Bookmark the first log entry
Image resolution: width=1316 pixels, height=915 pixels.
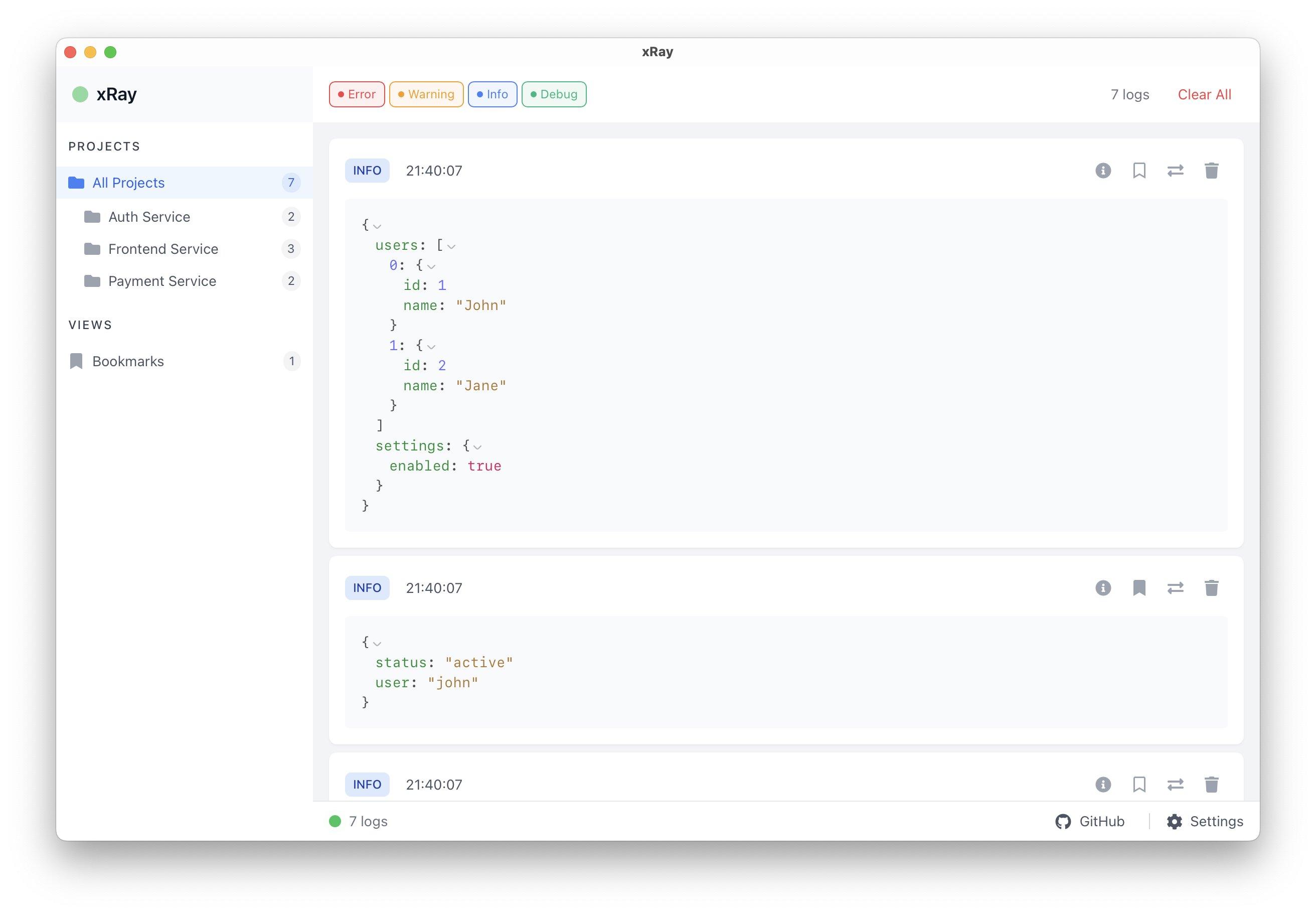tap(1139, 171)
